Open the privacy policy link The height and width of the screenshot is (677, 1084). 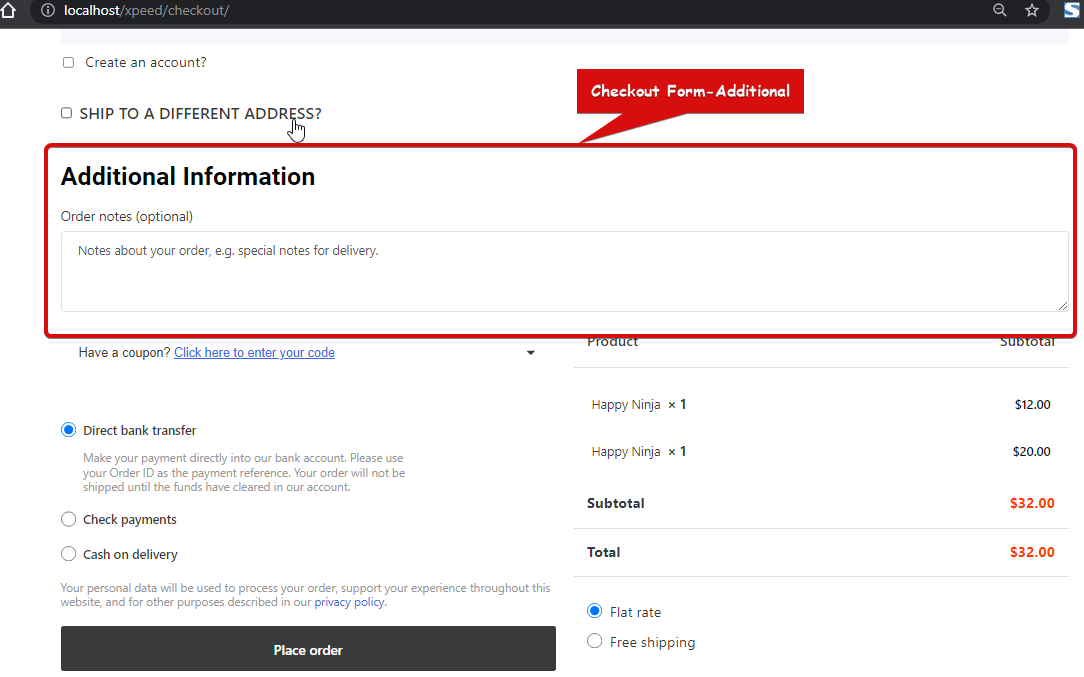[349, 602]
